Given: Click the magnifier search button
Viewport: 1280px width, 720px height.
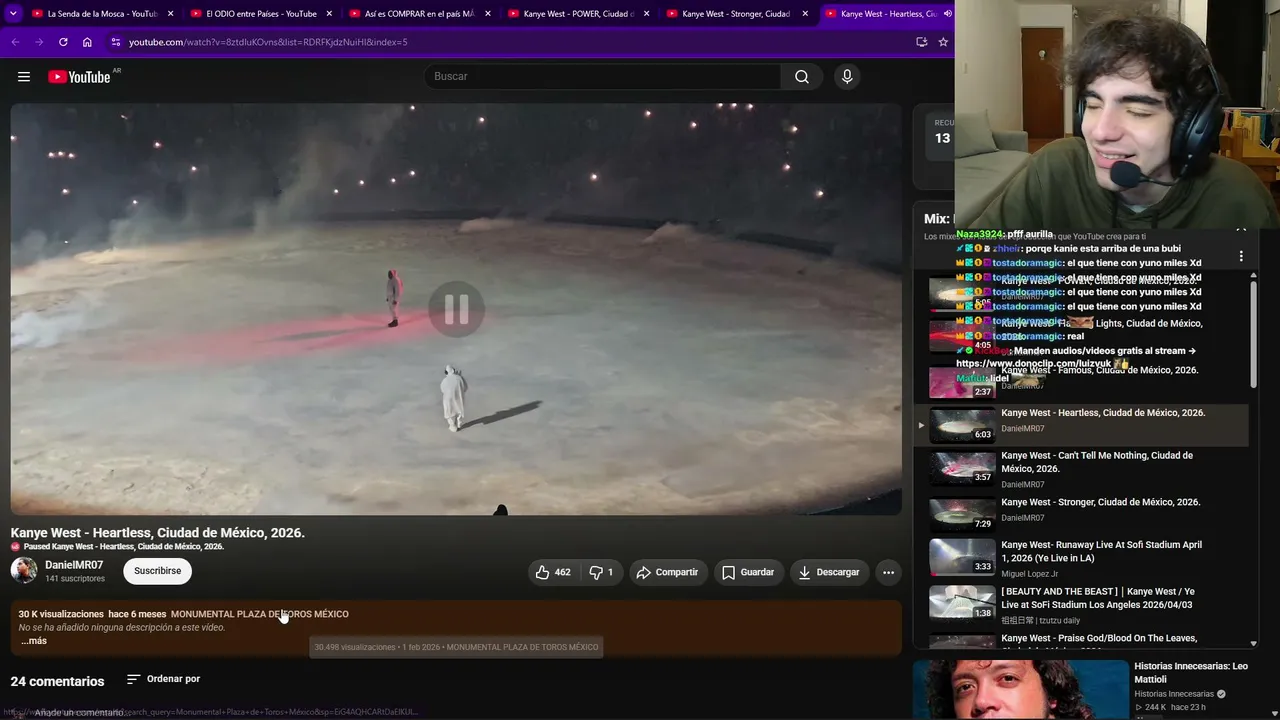Looking at the screenshot, I should coord(802,77).
